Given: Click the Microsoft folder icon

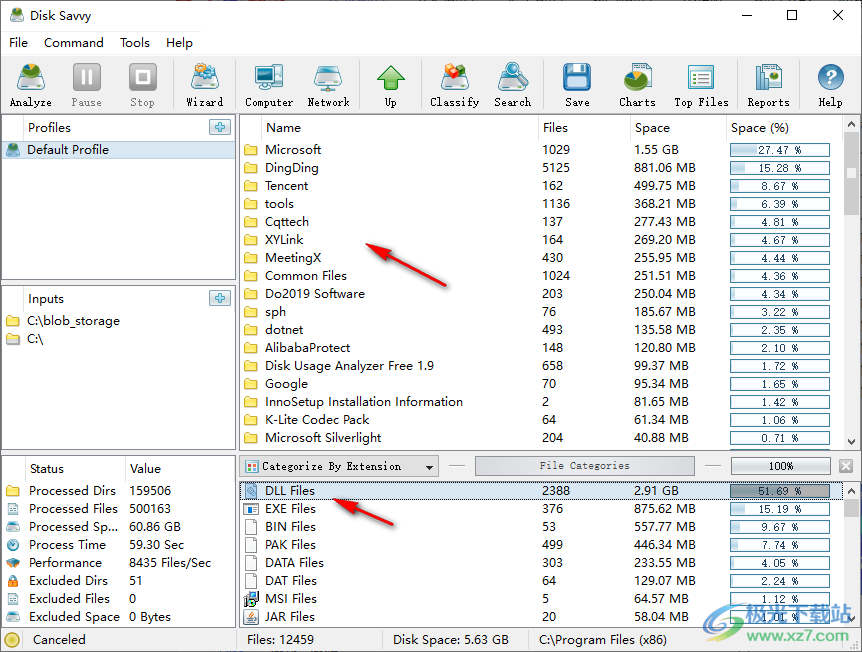Looking at the screenshot, I should [x=251, y=150].
